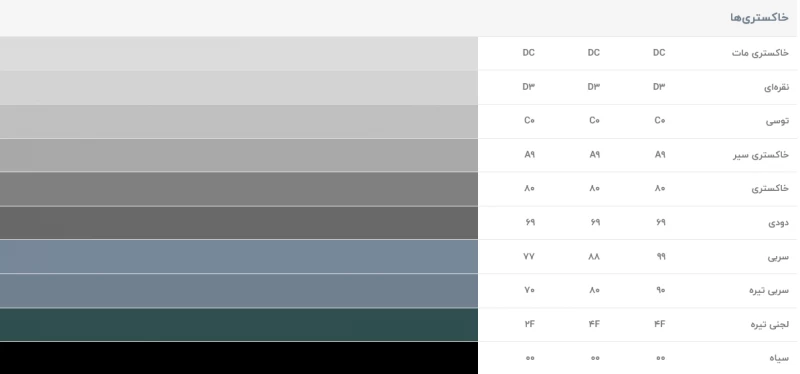Pick the توسی color swatch
Image resolution: width=800 pixels, height=374 pixels.
pyautogui.click(x=239, y=121)
